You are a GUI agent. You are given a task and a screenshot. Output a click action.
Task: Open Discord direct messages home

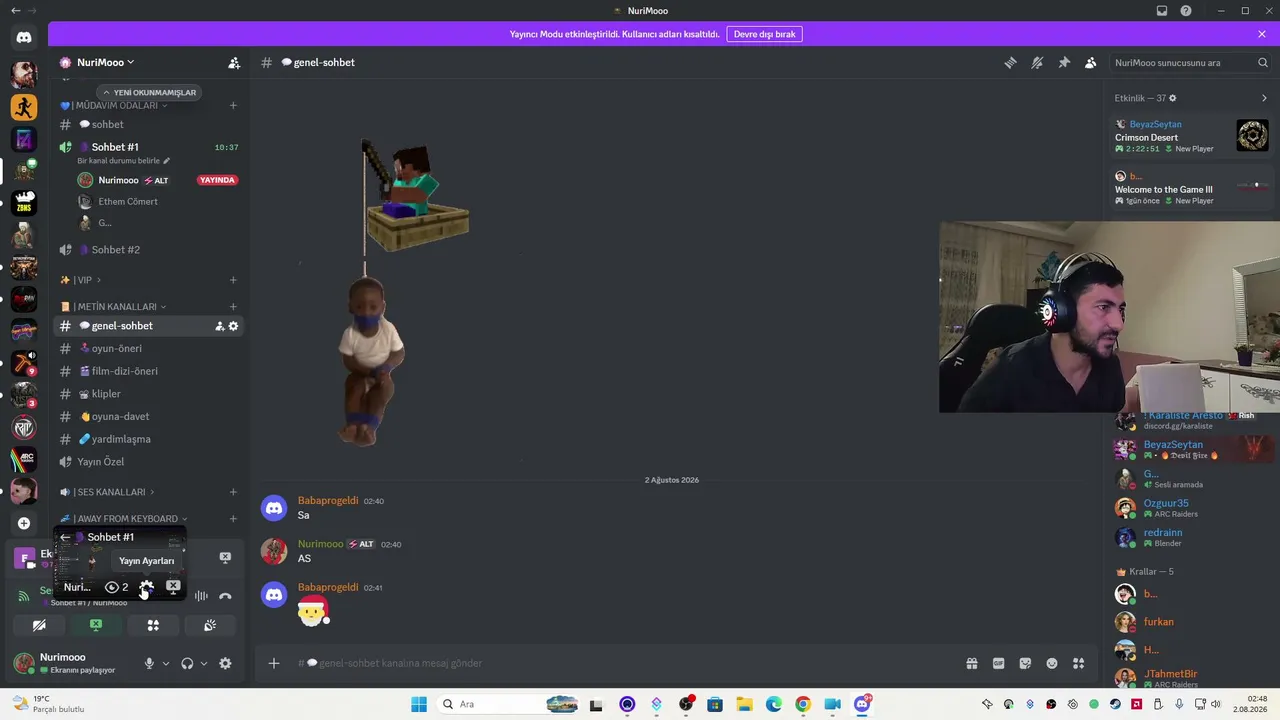point(24,38)
